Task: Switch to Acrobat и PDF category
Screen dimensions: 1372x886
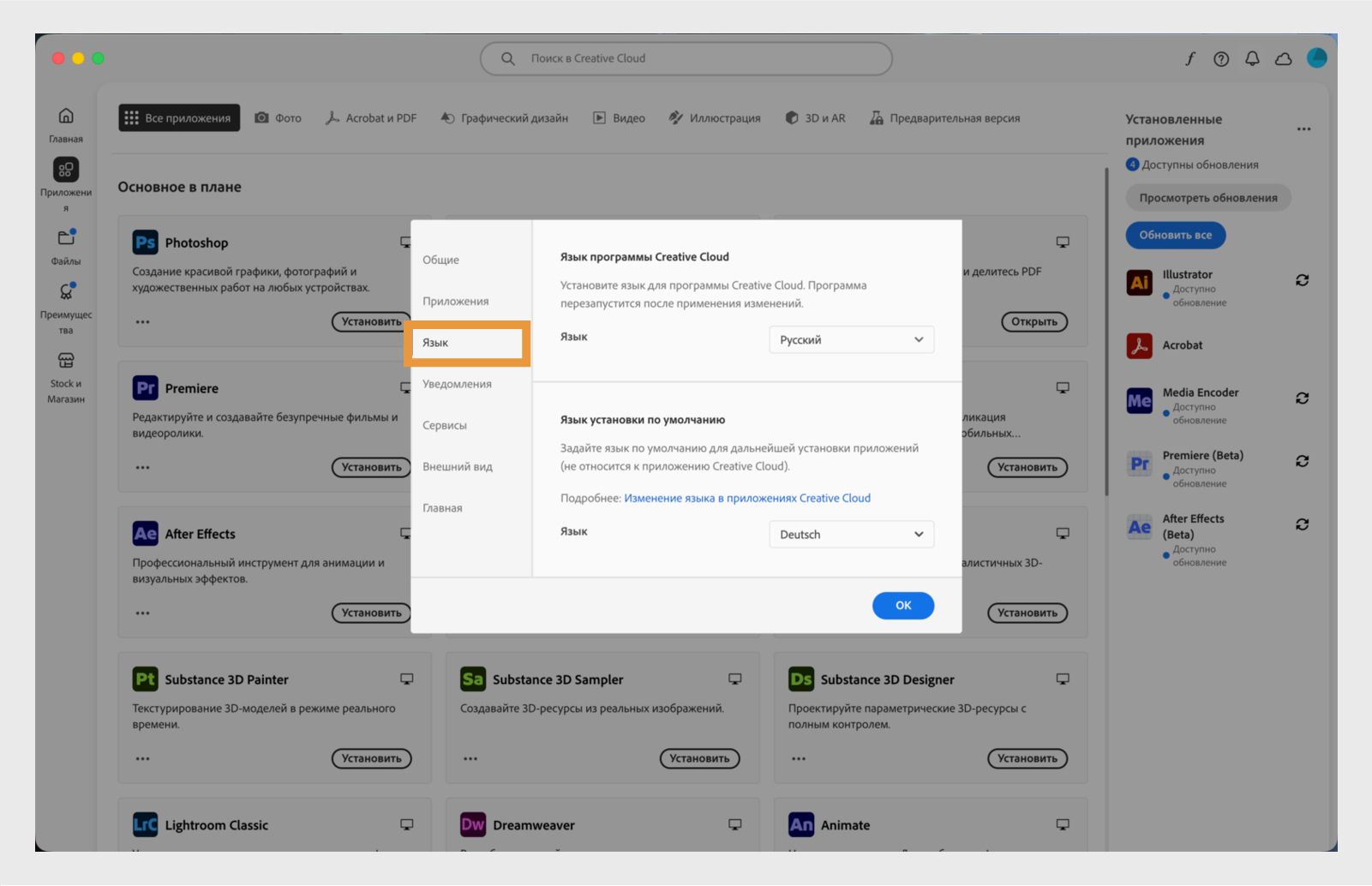Action: (x=371, y=118)
